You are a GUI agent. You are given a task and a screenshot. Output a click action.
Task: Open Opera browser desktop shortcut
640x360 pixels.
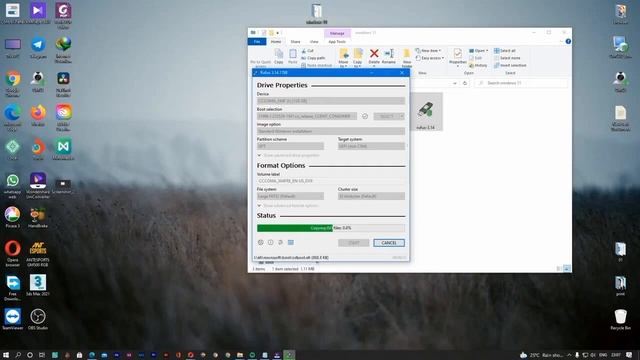pyautogui.click(x=13, y=253)
